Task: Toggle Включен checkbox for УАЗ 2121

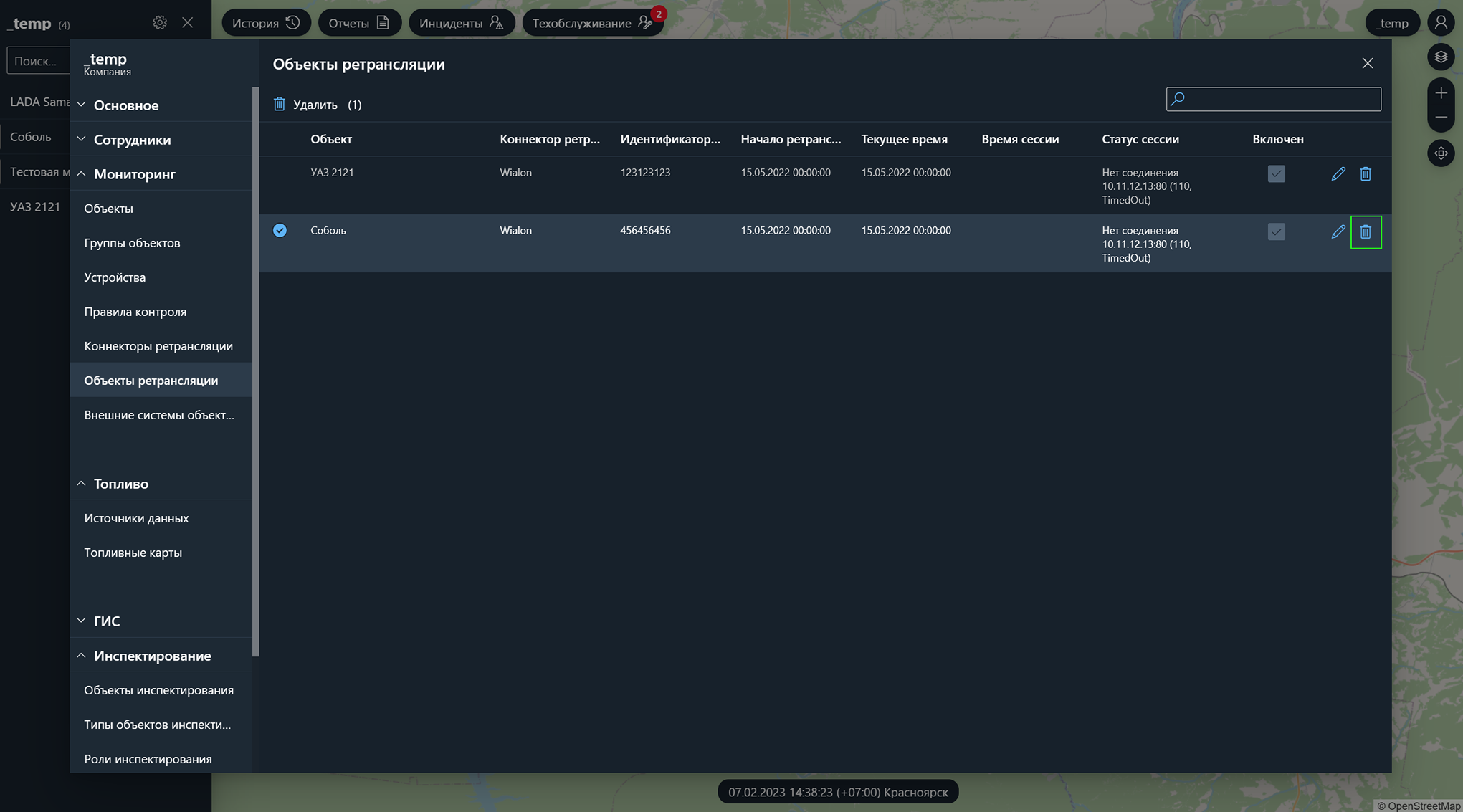Action: (x=1276, y=173)
